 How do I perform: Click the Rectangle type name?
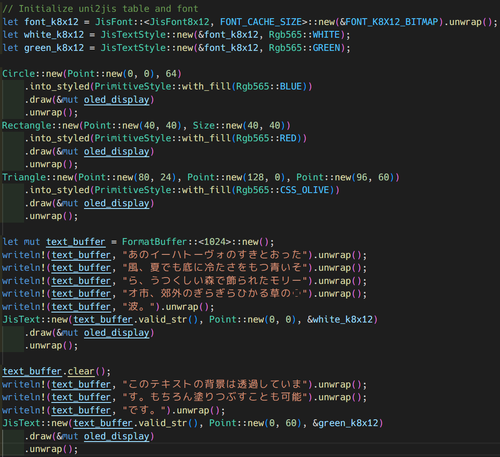[26, 126]
